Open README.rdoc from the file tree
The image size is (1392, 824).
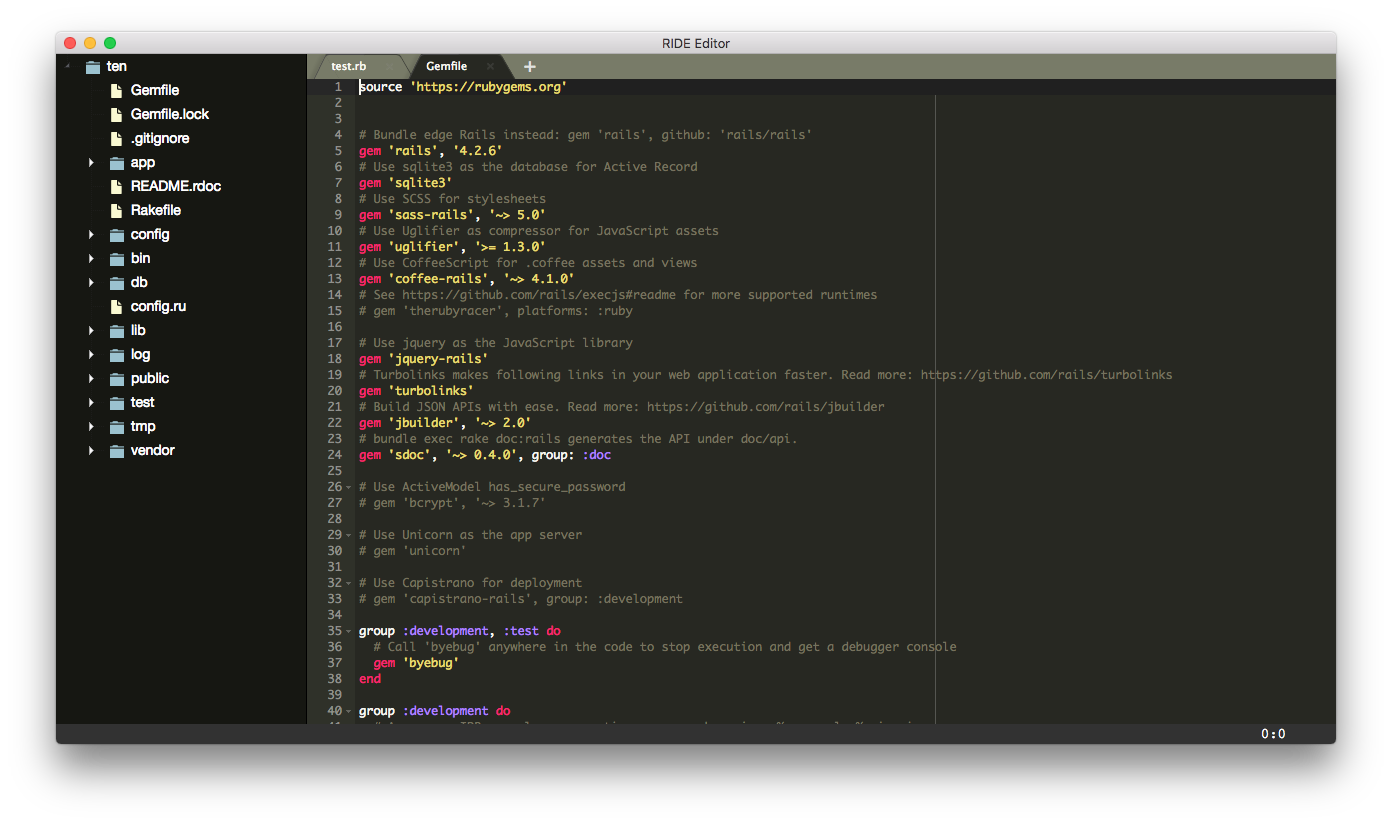coord(175,186)
